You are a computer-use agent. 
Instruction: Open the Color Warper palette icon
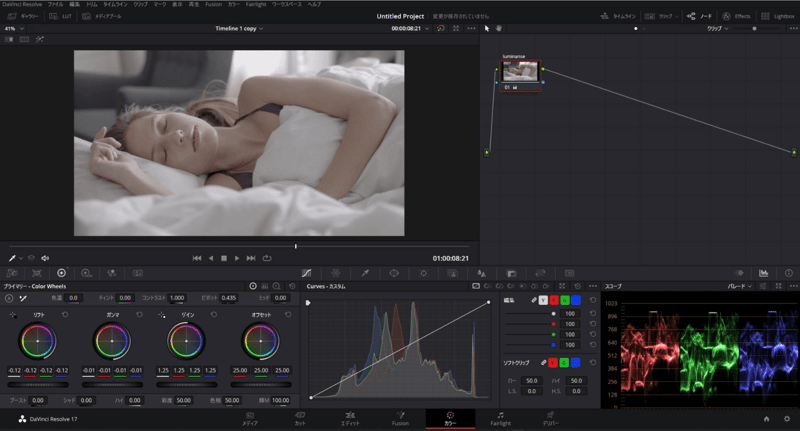(336, 272)
